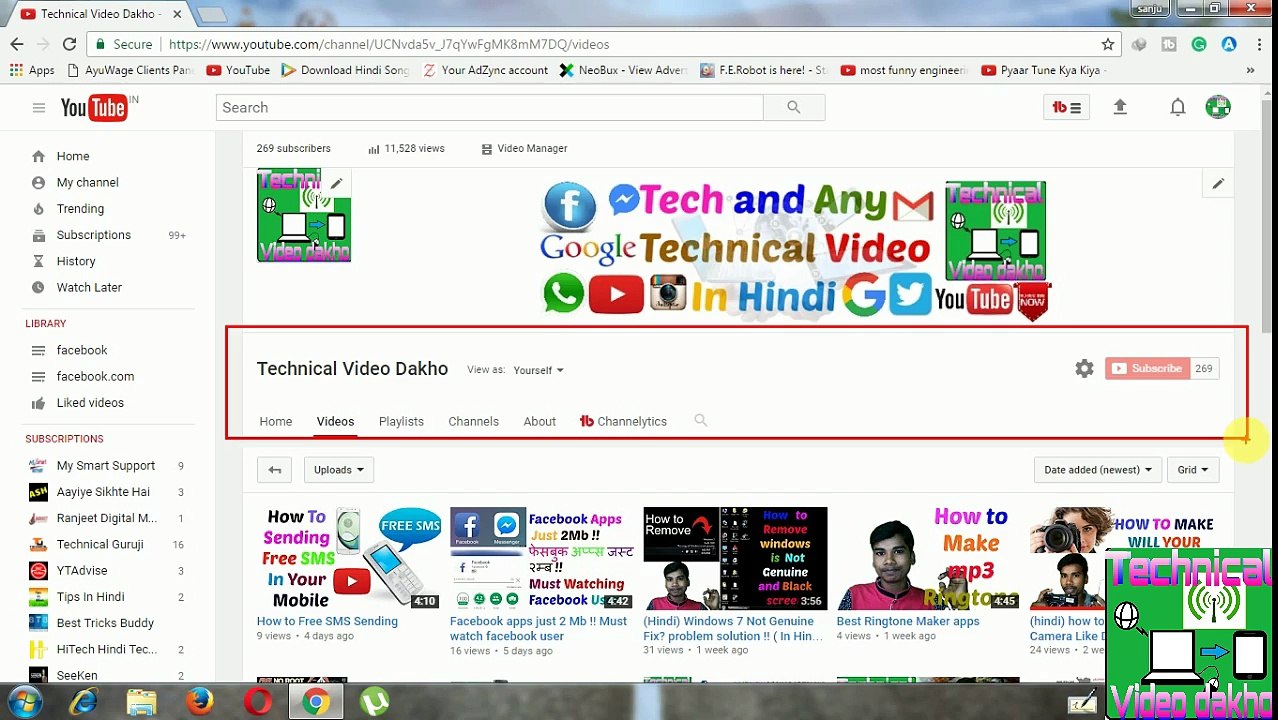Open My Smart Support subscription
The width and height of the screenshot is (1278, 720).
pos(108,466)
